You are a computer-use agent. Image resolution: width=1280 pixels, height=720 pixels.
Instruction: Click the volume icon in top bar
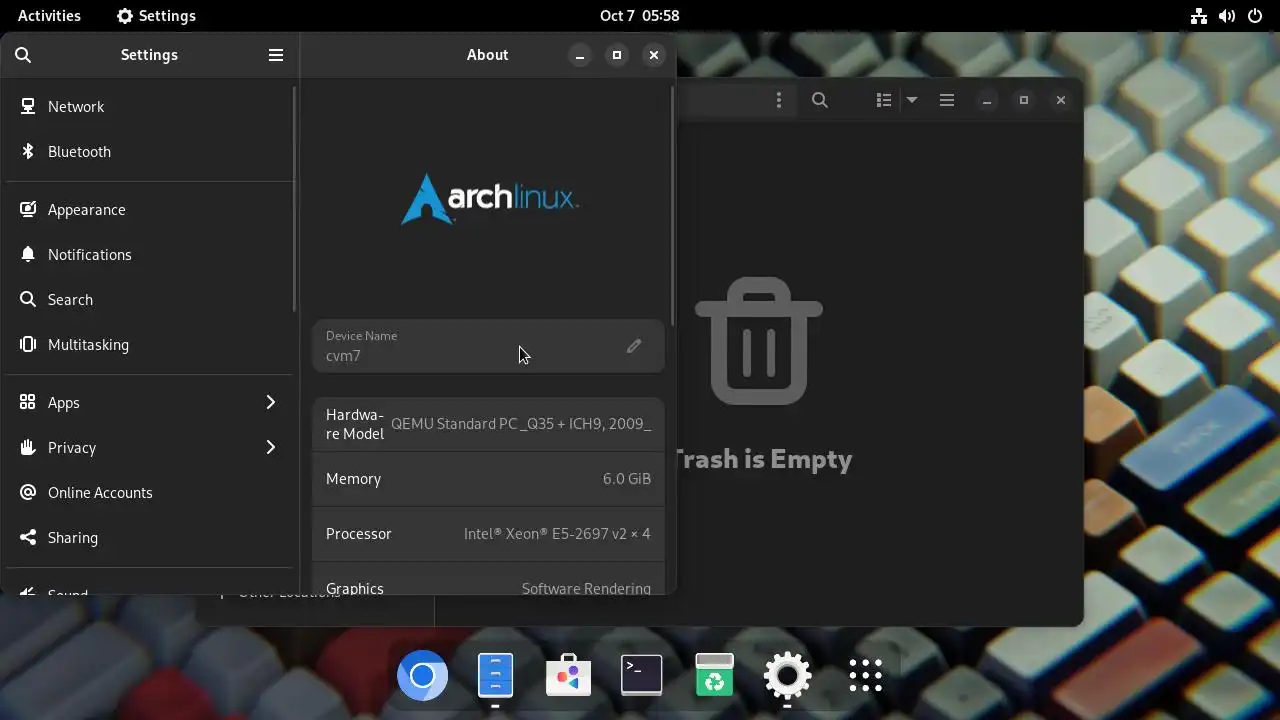point(1227,16)
